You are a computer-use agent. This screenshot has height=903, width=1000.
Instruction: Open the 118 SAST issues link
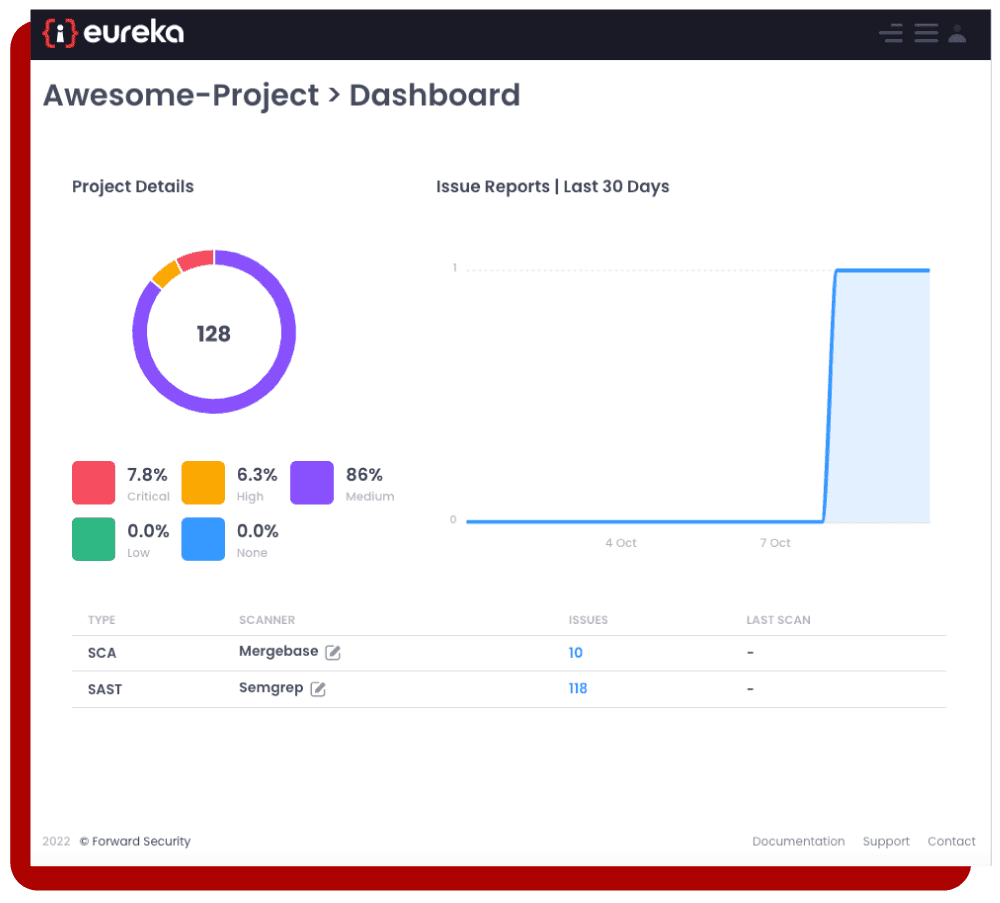click(x=578, y=689)
